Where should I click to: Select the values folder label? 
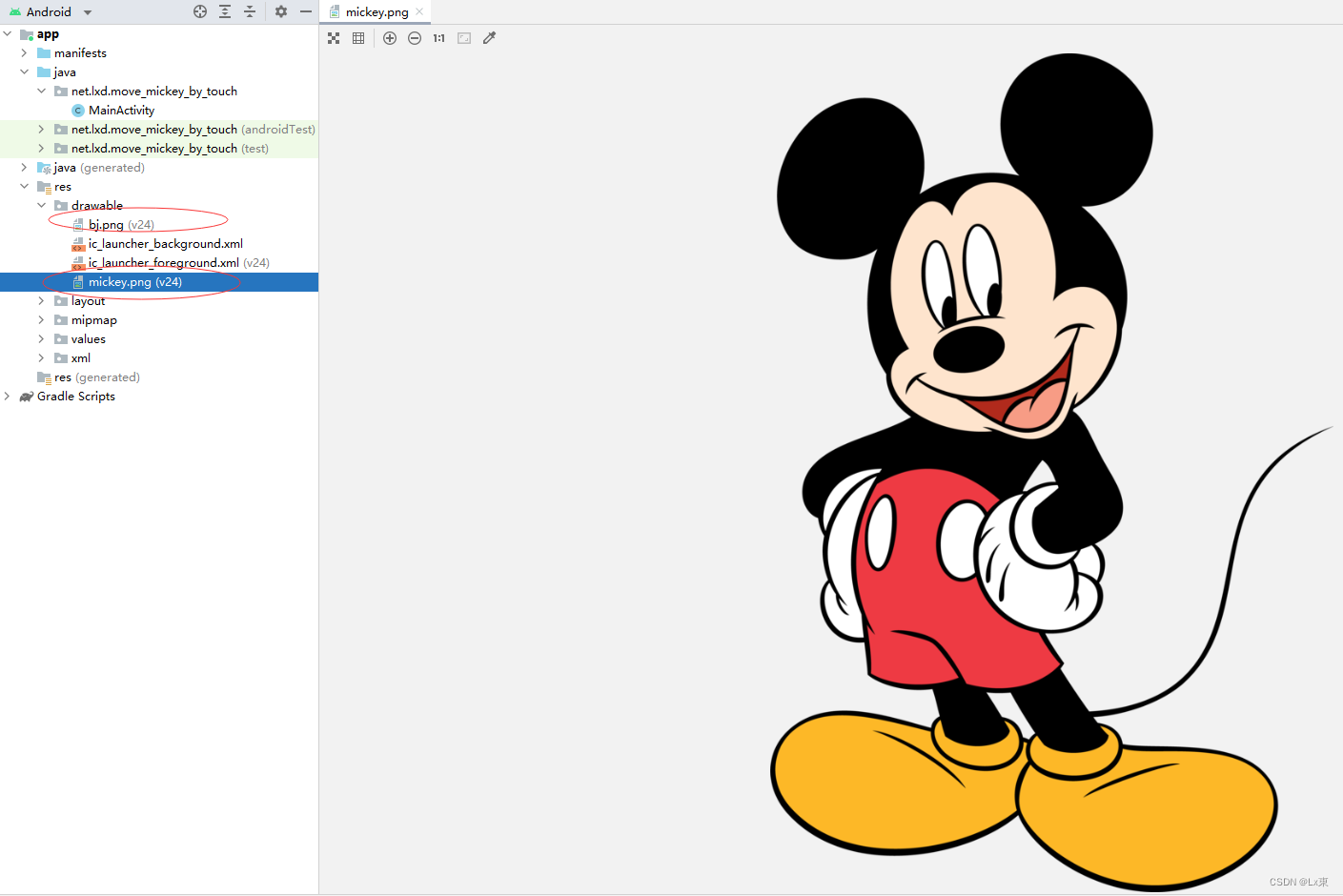(89, 339)
